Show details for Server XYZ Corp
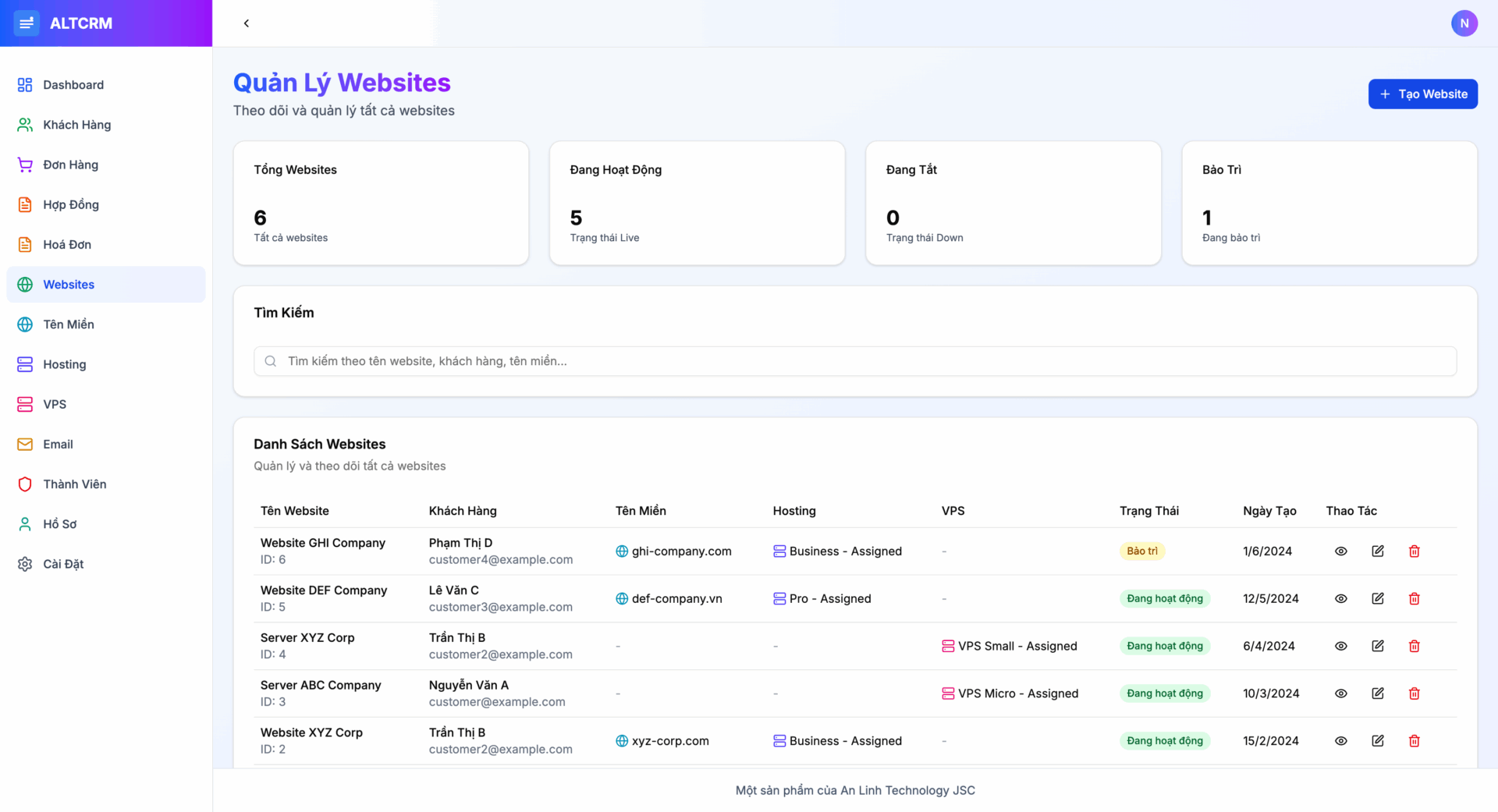 [x=1341, y=646]
